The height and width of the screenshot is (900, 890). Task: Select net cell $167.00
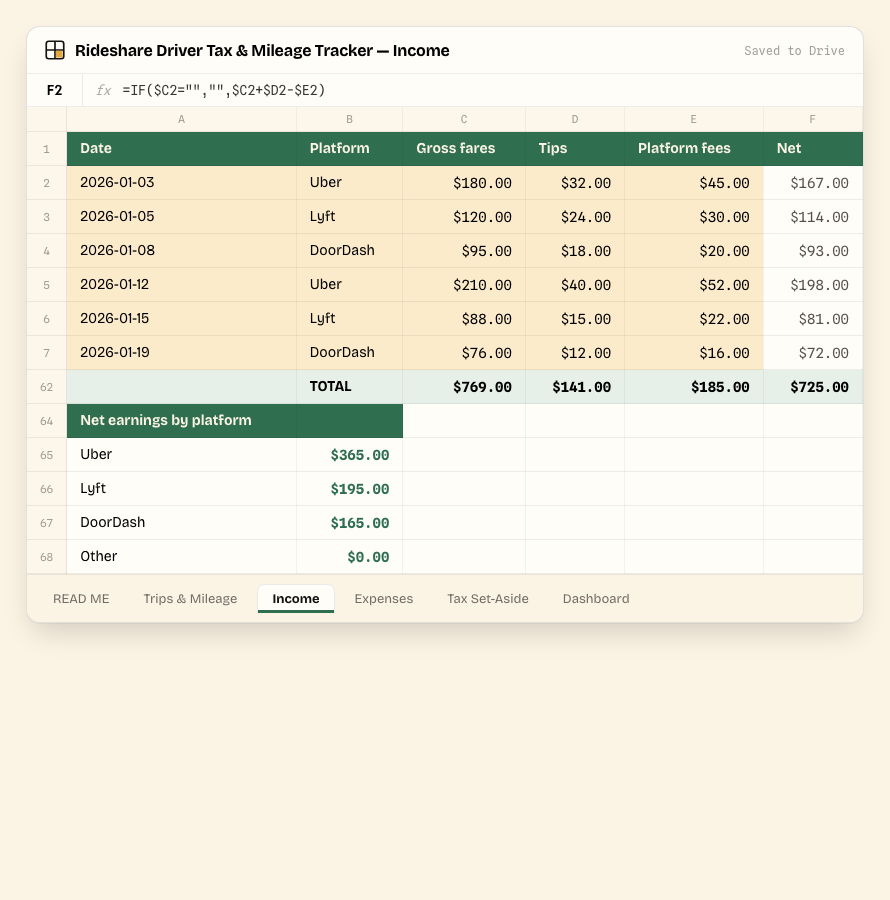tap(813, 183)
